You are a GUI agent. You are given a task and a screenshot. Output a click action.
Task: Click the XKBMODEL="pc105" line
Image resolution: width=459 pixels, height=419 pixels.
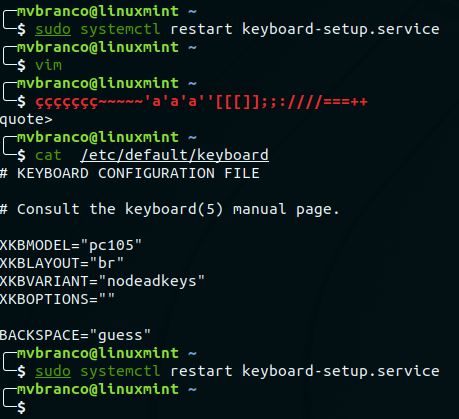click(71, 245)
